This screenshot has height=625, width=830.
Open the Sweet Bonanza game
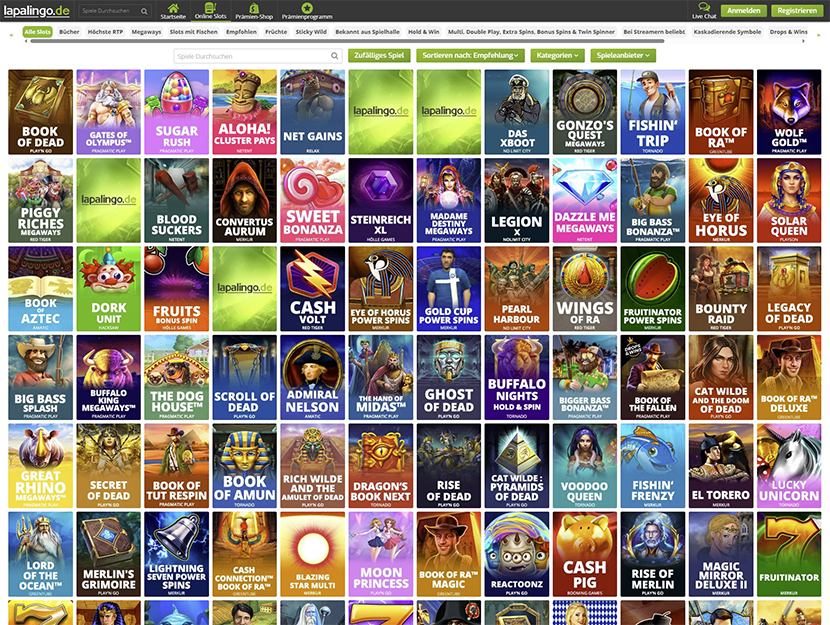313,200
